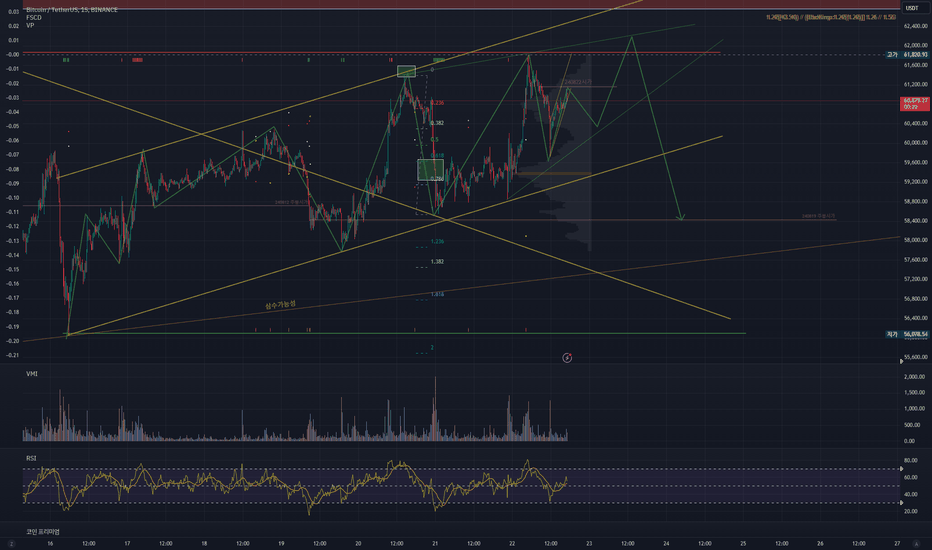Viewport: 932px width, 550px height.
Task: Select the 0.236 Fibonacci level label
Action: click(437, 103)
